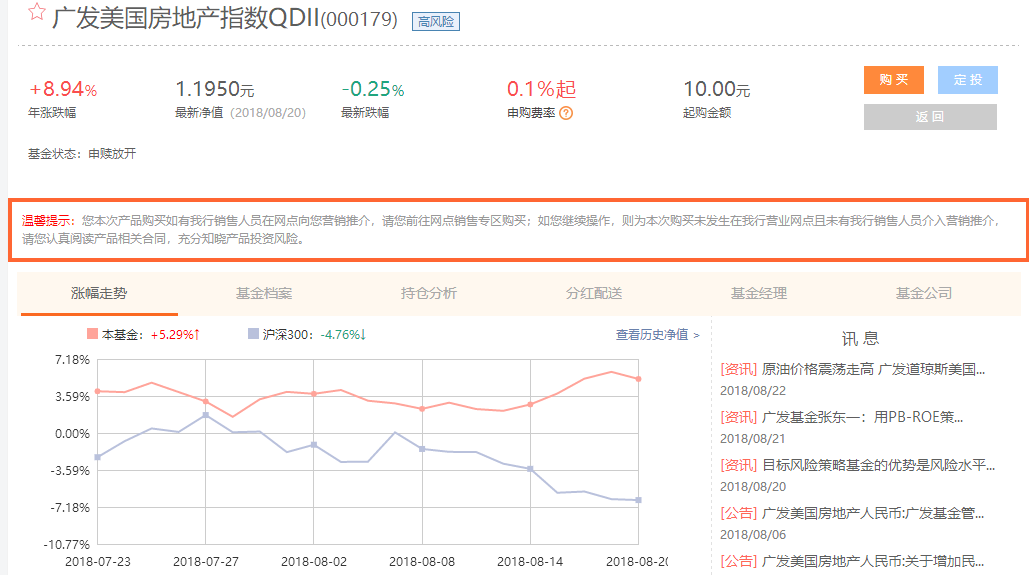Viewport: 1029px width, 575px height.
Task: Go back using 返回 button
Action: click(930, 117)
